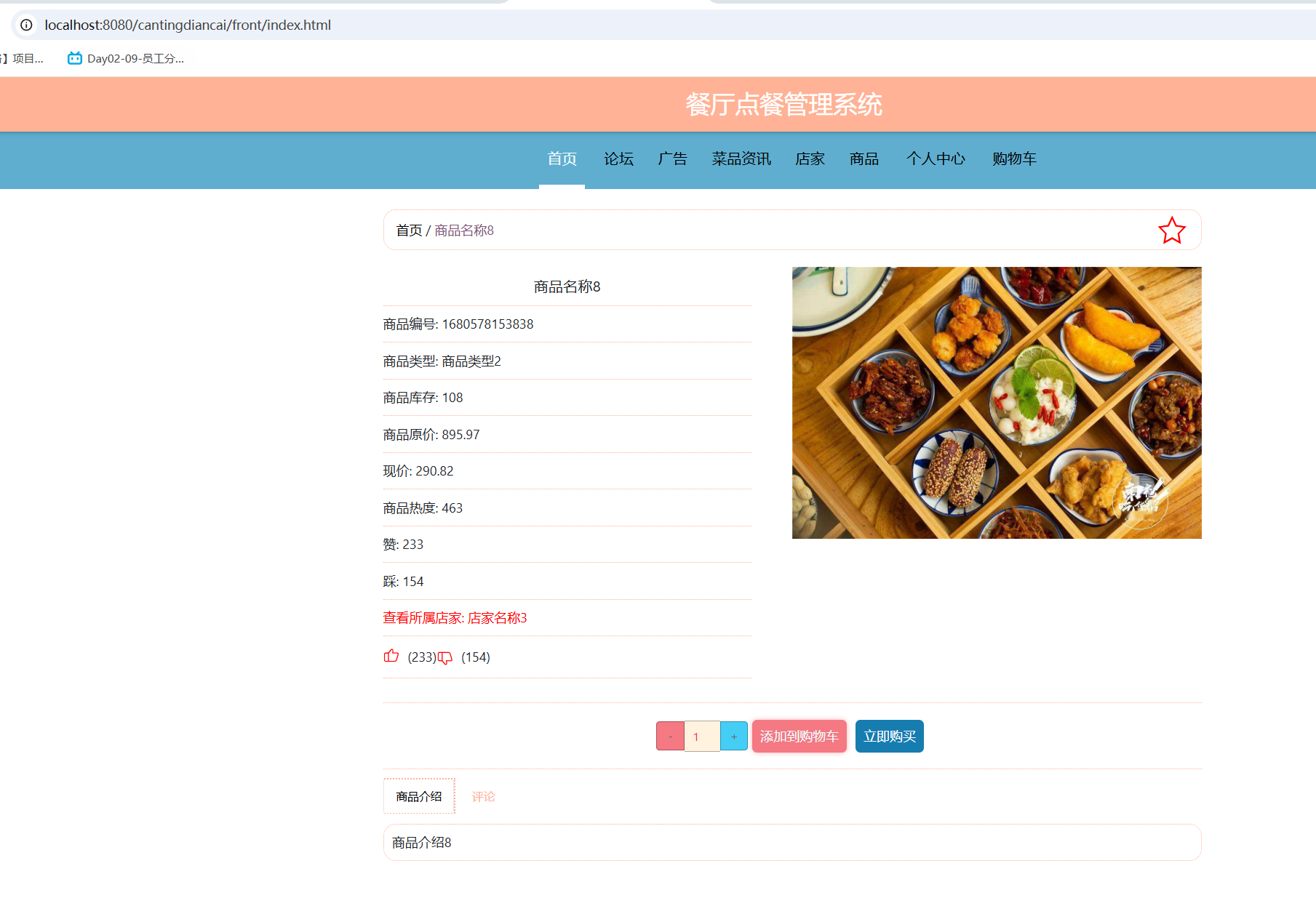Viewport: 1316px width, 906px height.
Task: Open the 论坛 navigation menu item
Action: 618,159
